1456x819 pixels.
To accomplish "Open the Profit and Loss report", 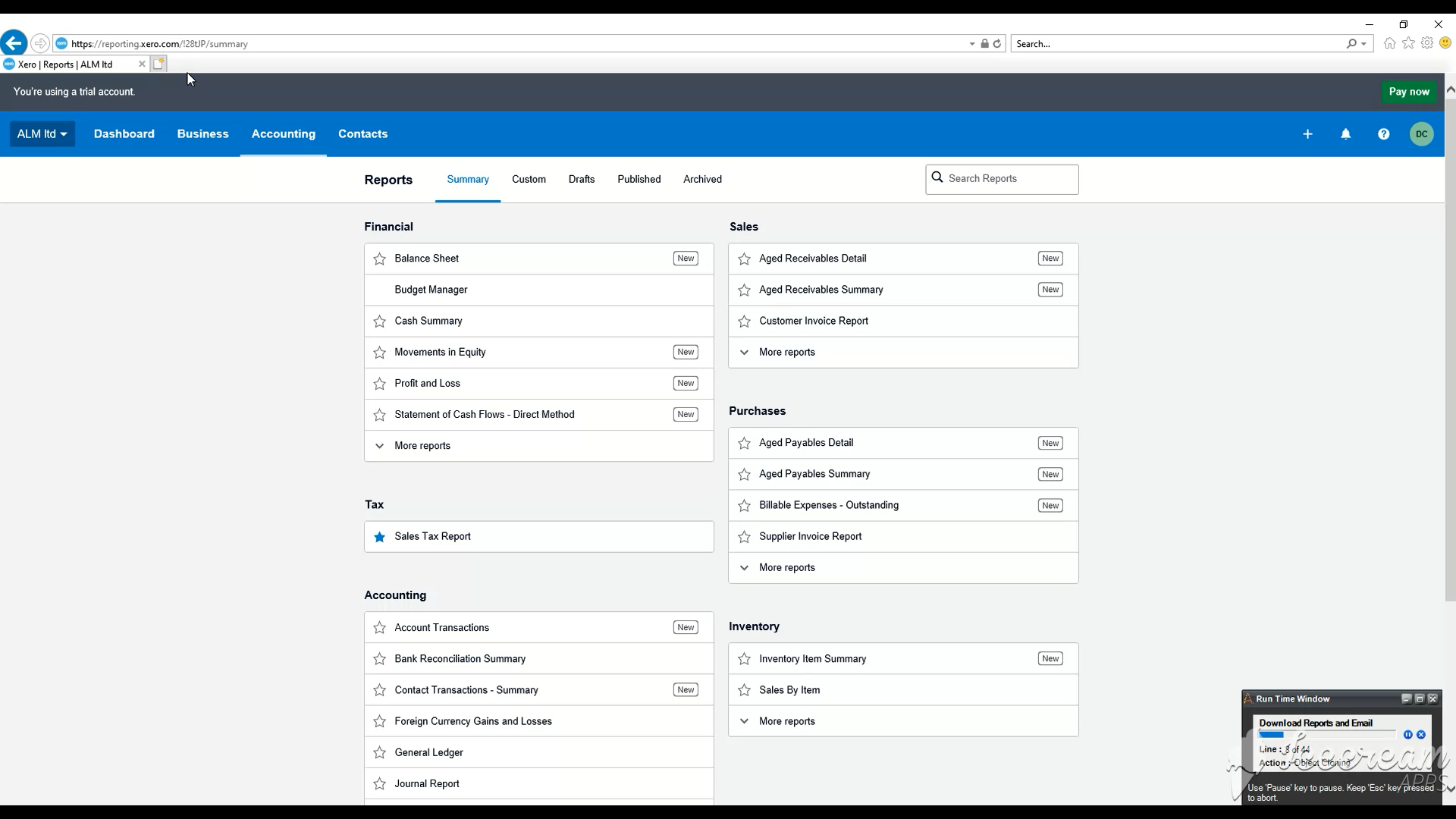I will [x=427, y=384].
